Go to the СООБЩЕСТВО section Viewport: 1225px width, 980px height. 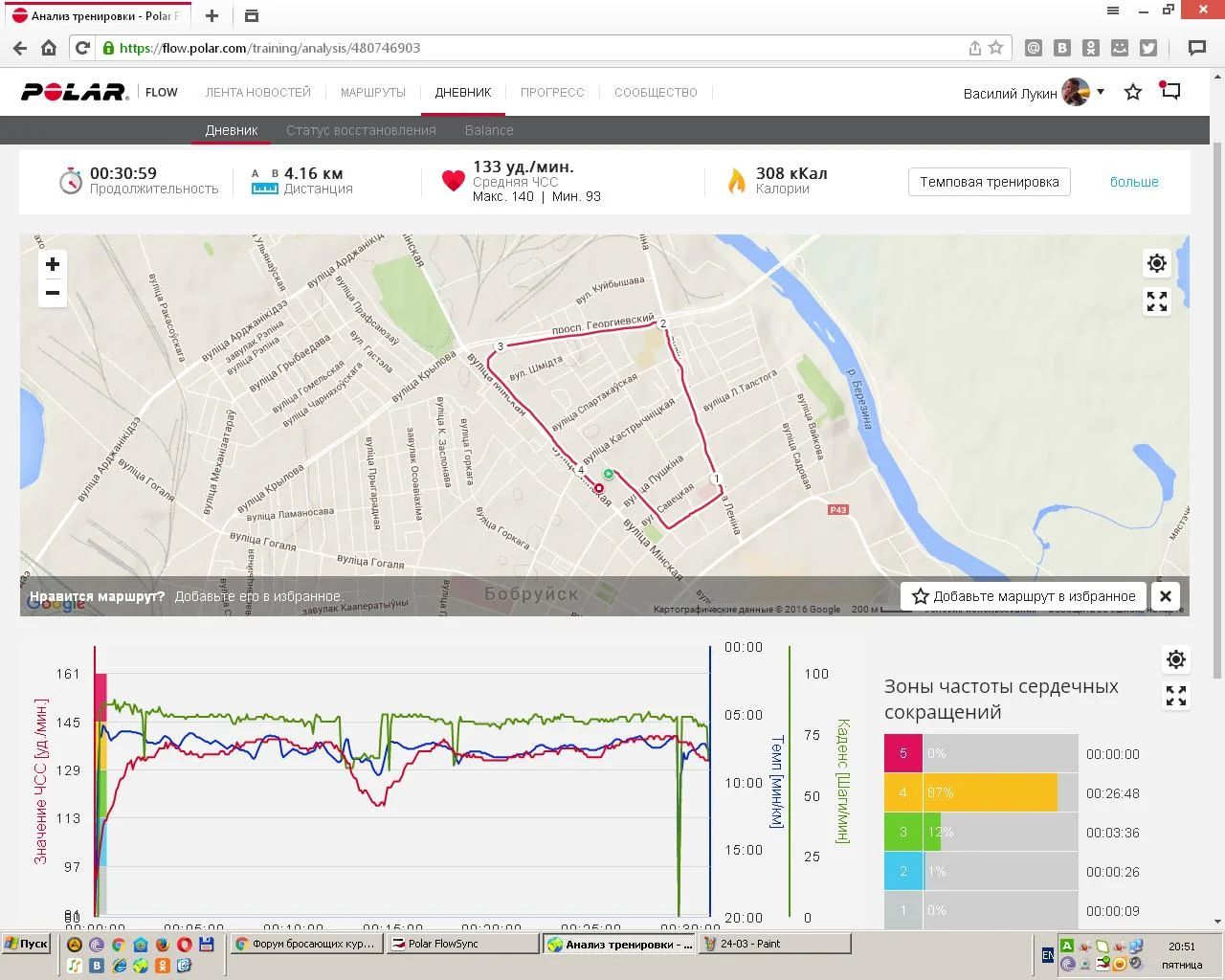pyautogui.click(x=656, y=93)
